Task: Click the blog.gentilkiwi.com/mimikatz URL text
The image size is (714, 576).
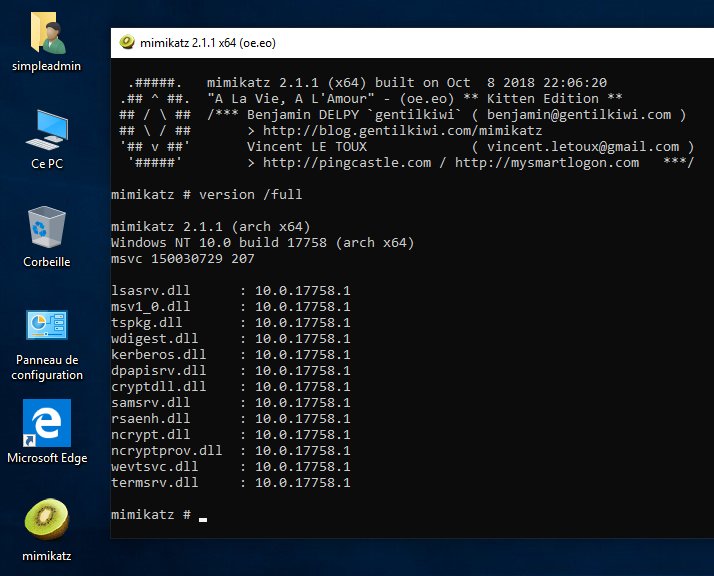Action: tap(403, 131)
